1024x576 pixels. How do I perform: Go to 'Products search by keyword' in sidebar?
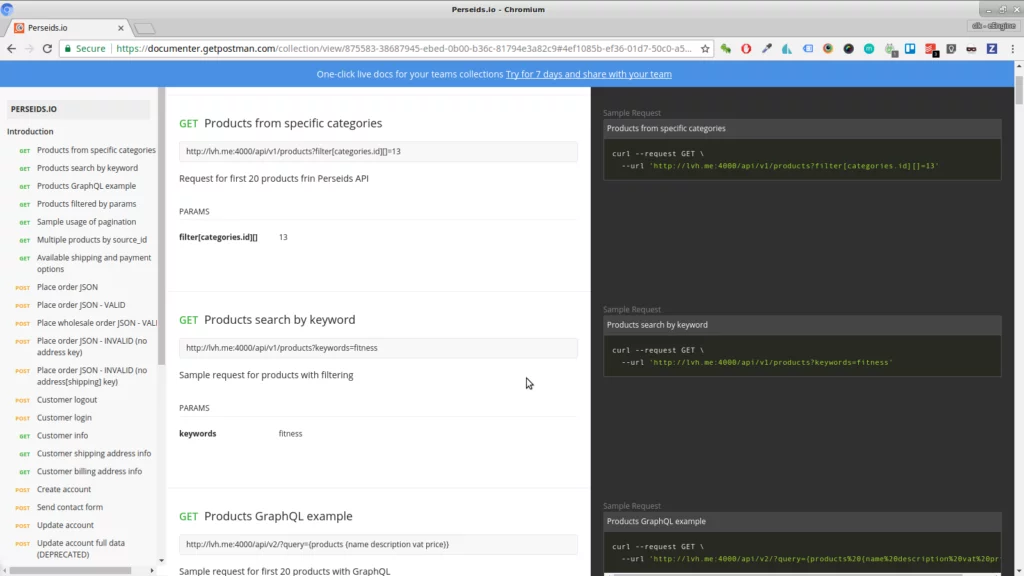(87, 168)
